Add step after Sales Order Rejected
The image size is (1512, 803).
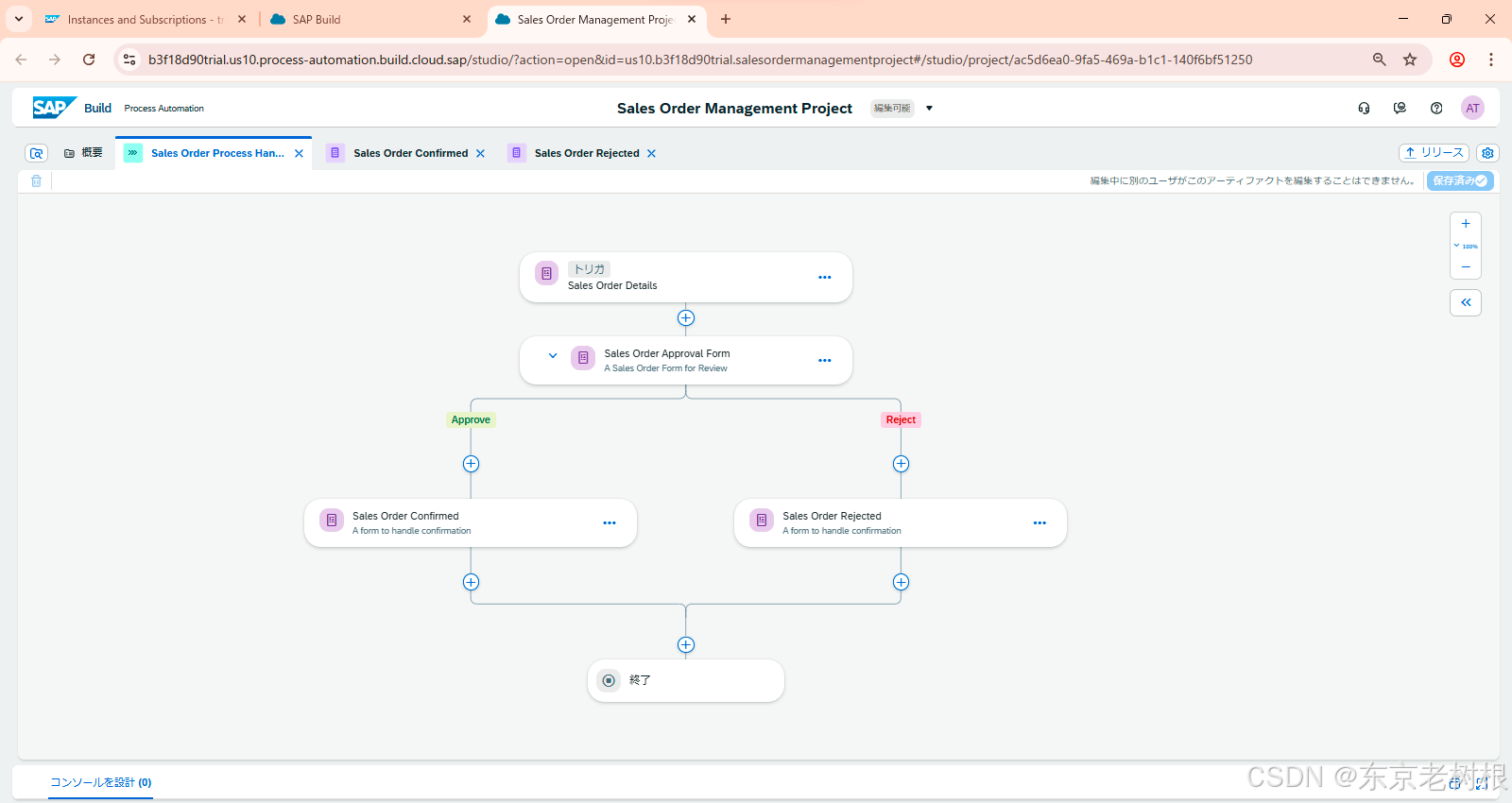point(901,582)
